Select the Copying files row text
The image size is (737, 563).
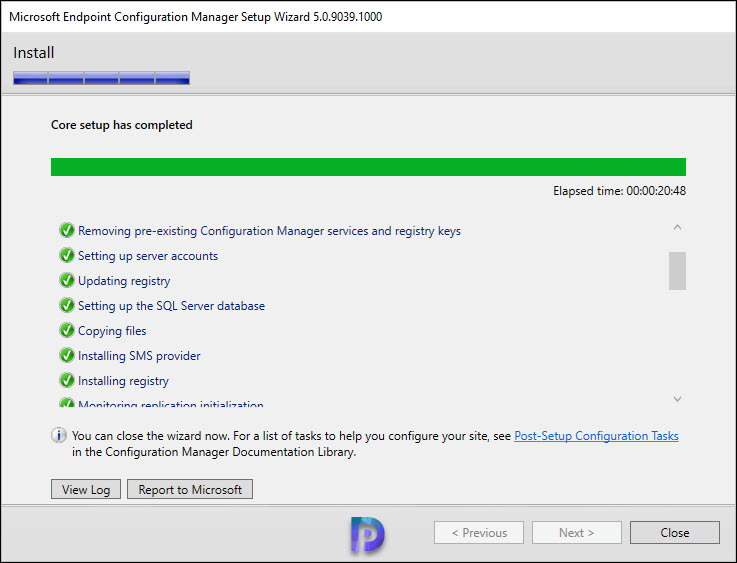pyautogui.click(x=112, y=331)
